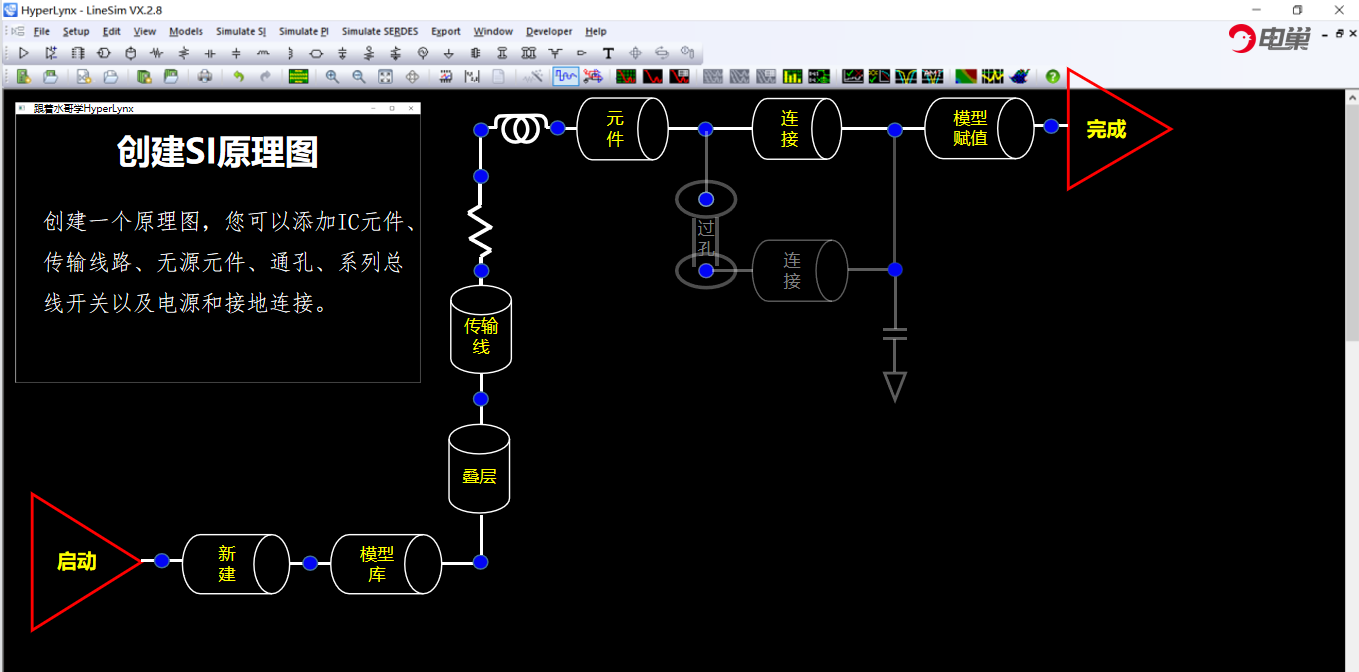Select the 新建 step block
1359x672 pixels.
click(x=236, y=564)
